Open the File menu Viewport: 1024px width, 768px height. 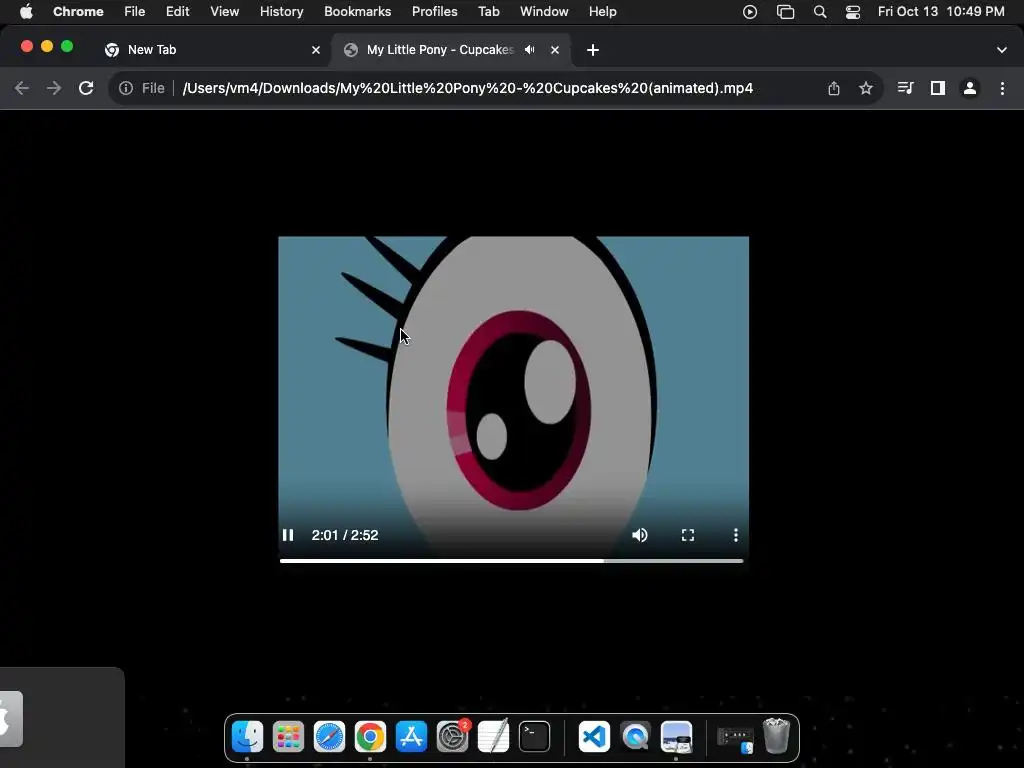(x=135, y=12)
